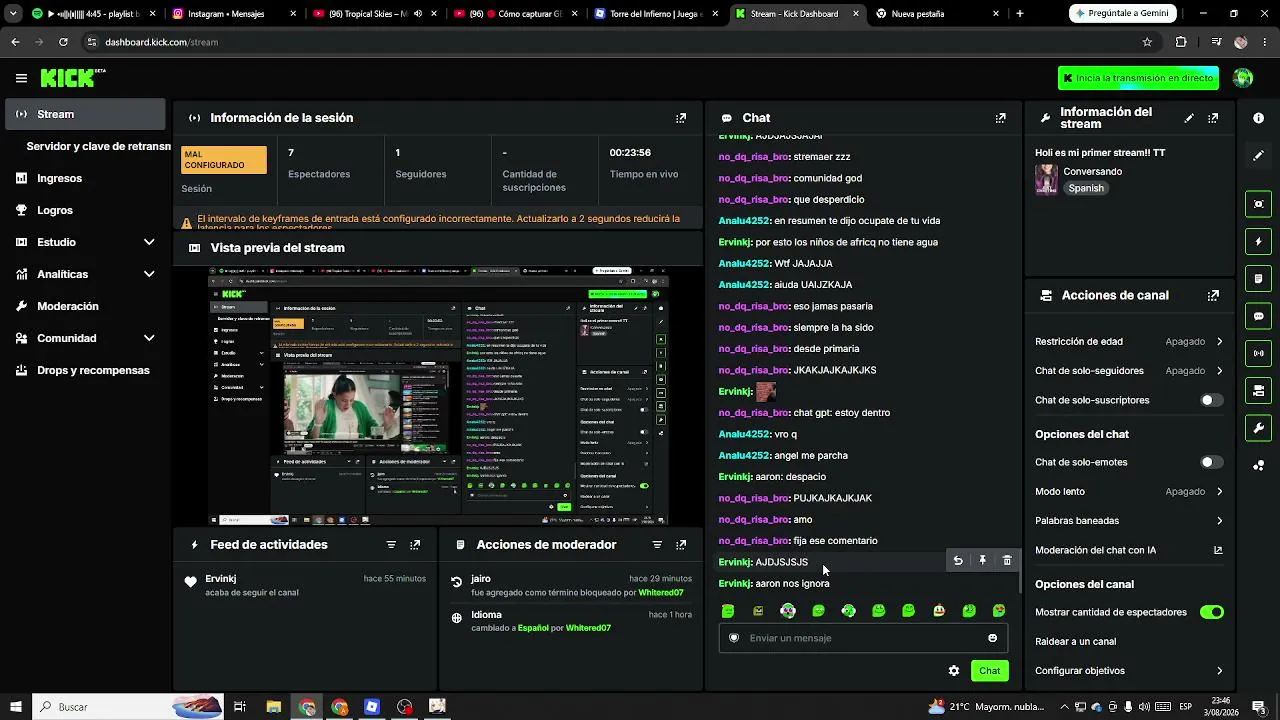The height and width of the screenshot is (720, 1280).
Task: Click the reply arrow on the AJDJSJSJS message
Action: (958, 561)
